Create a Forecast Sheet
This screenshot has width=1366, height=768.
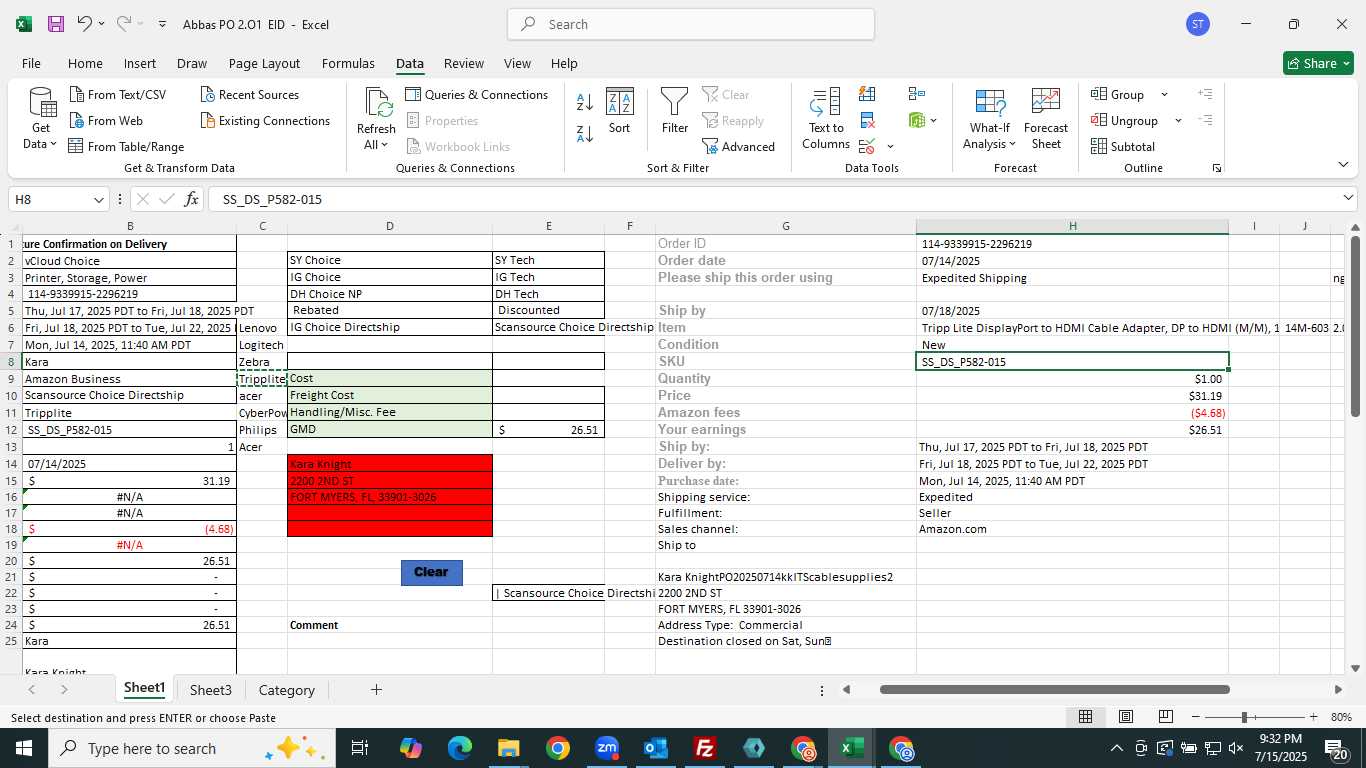tap(1046, 119)
